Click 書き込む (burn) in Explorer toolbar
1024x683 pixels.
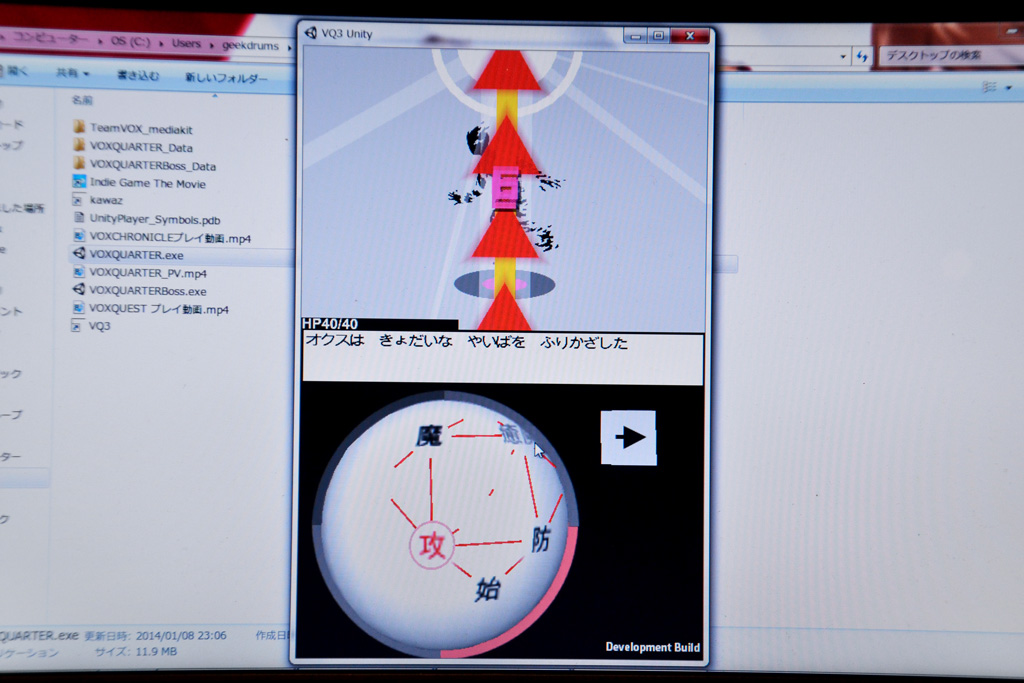pyautogui.click(x=138, y=75)
